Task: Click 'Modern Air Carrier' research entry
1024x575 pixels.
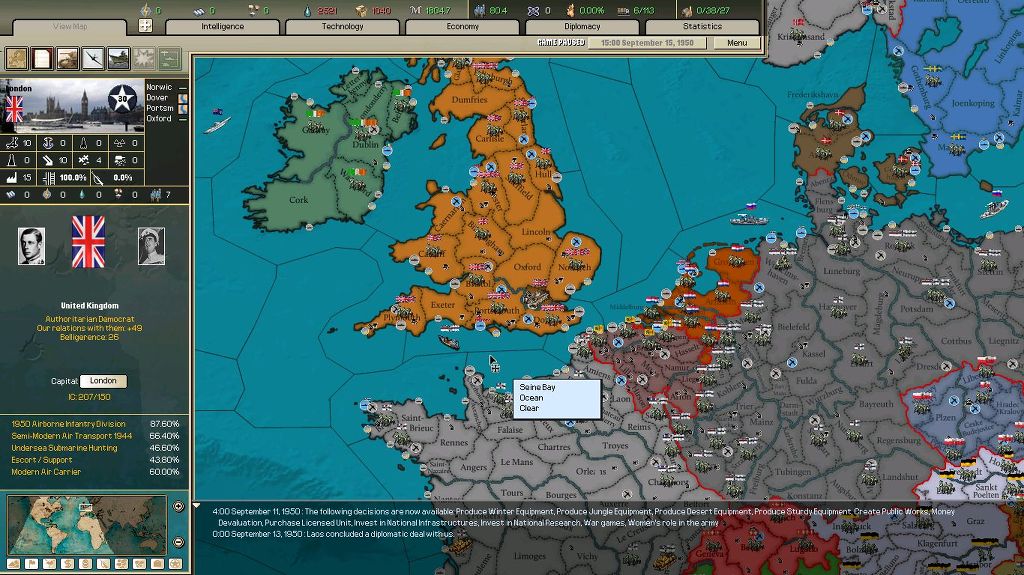Action: [46, 472]
